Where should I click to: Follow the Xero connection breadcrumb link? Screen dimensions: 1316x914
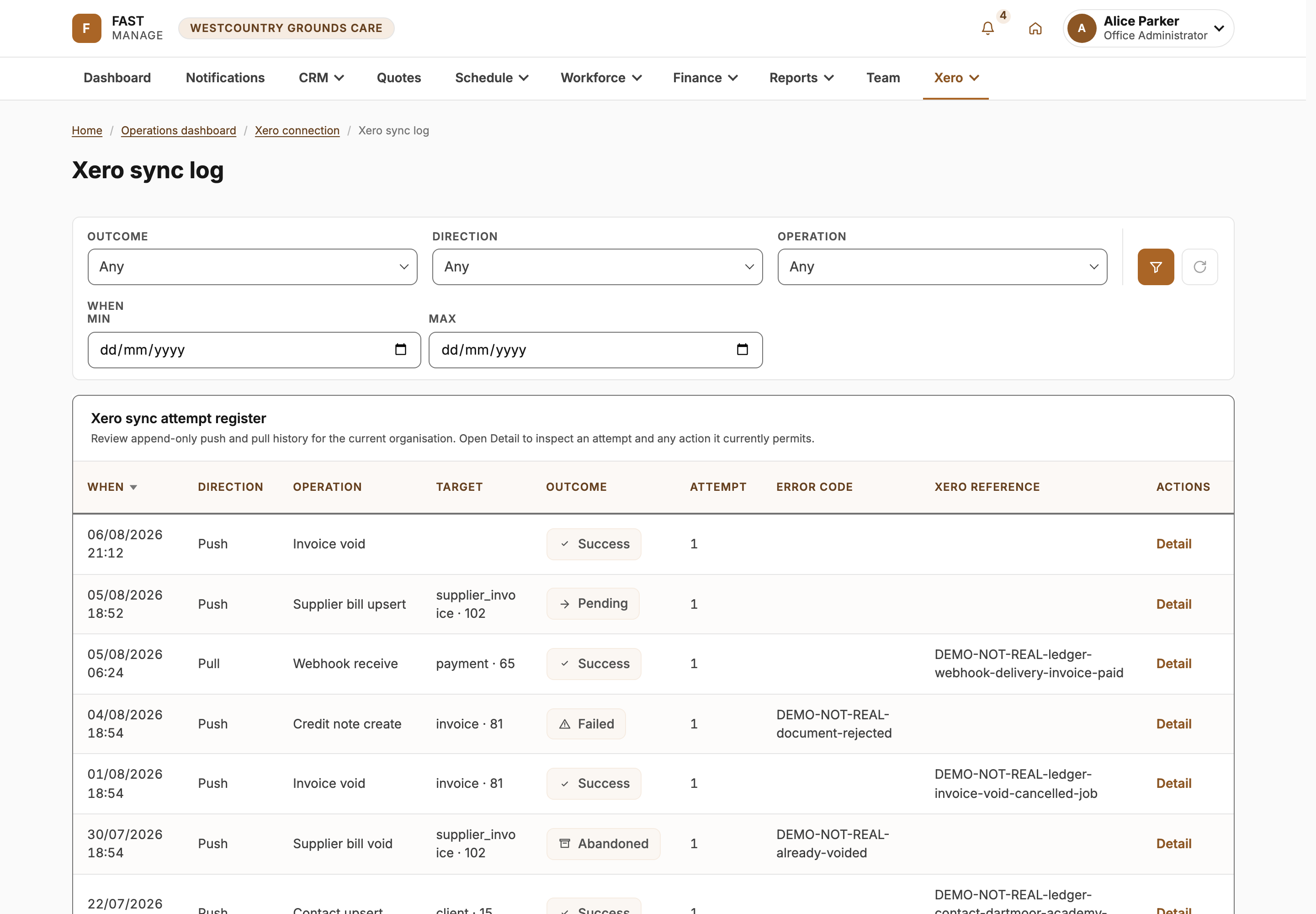(x=297, y=131)
